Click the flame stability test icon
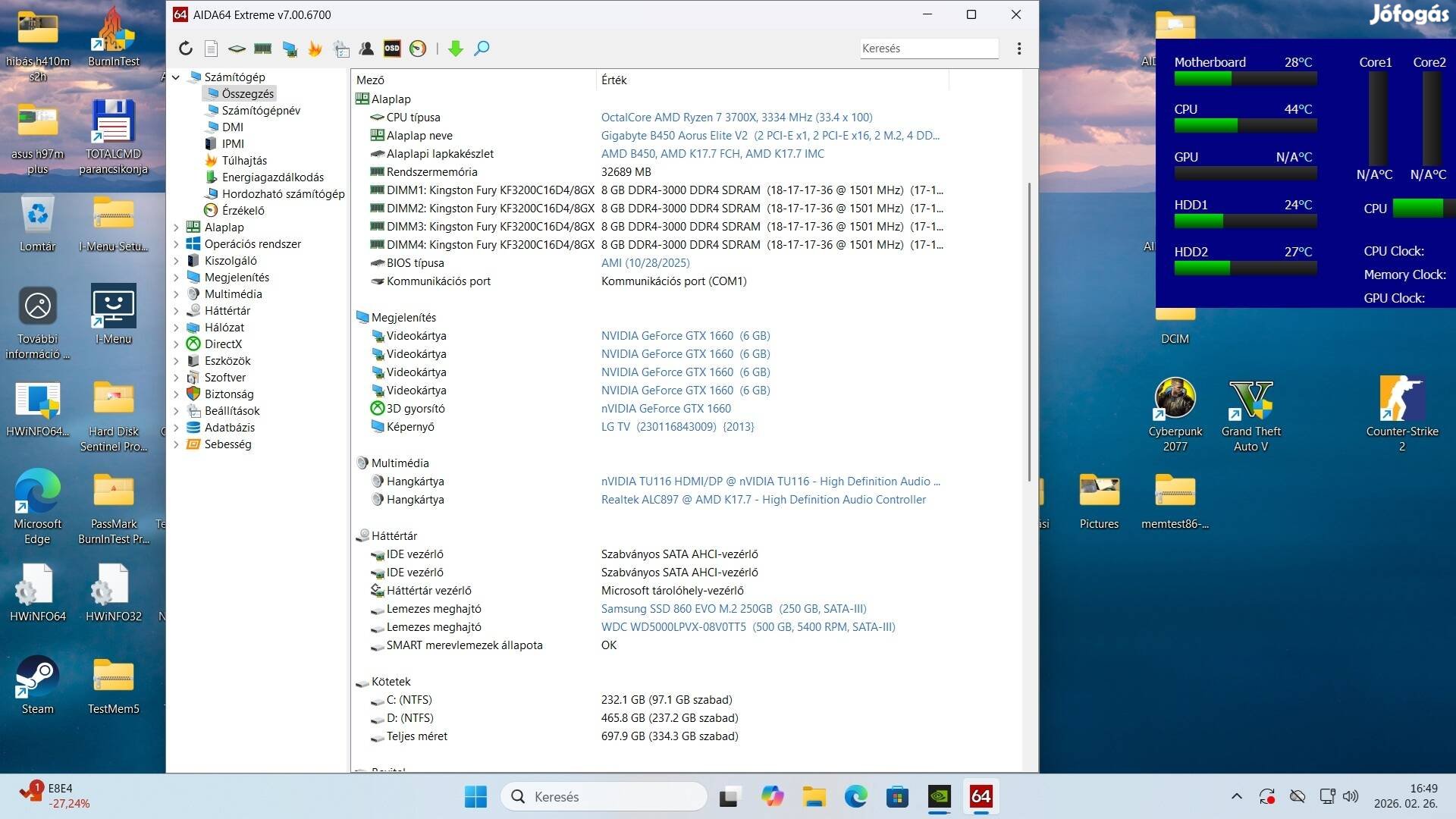 [315, 49]
